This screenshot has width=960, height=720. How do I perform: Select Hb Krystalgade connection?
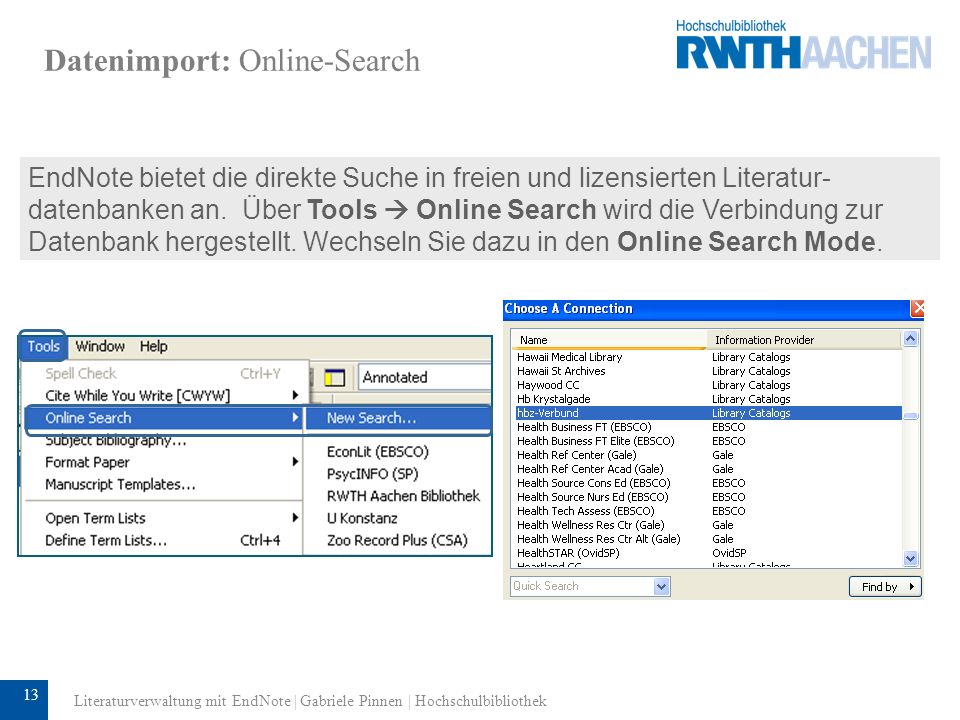[x=708, y=399]
